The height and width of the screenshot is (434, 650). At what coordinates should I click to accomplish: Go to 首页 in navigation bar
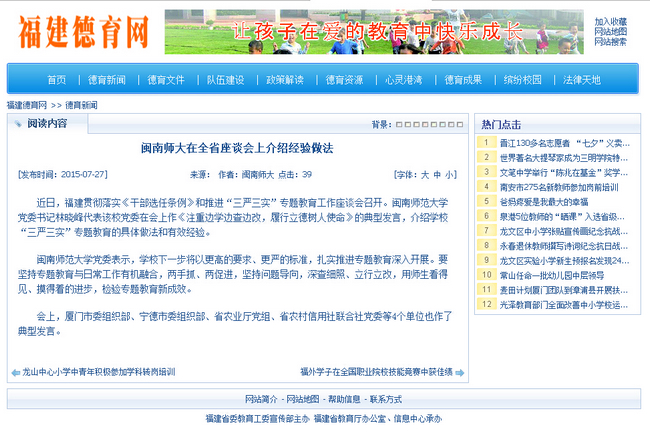click(x=57, y=79)
